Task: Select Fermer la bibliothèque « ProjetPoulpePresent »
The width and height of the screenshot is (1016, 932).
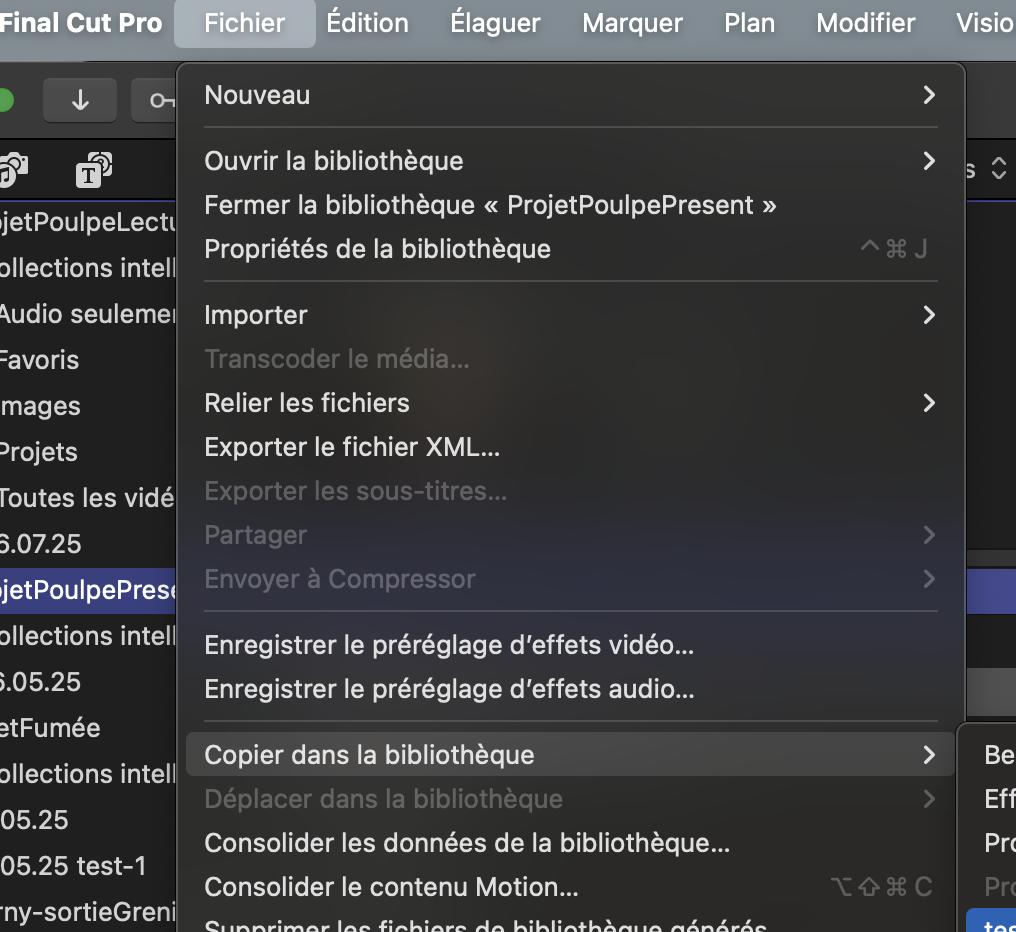Action: click(x=490, y=205)
